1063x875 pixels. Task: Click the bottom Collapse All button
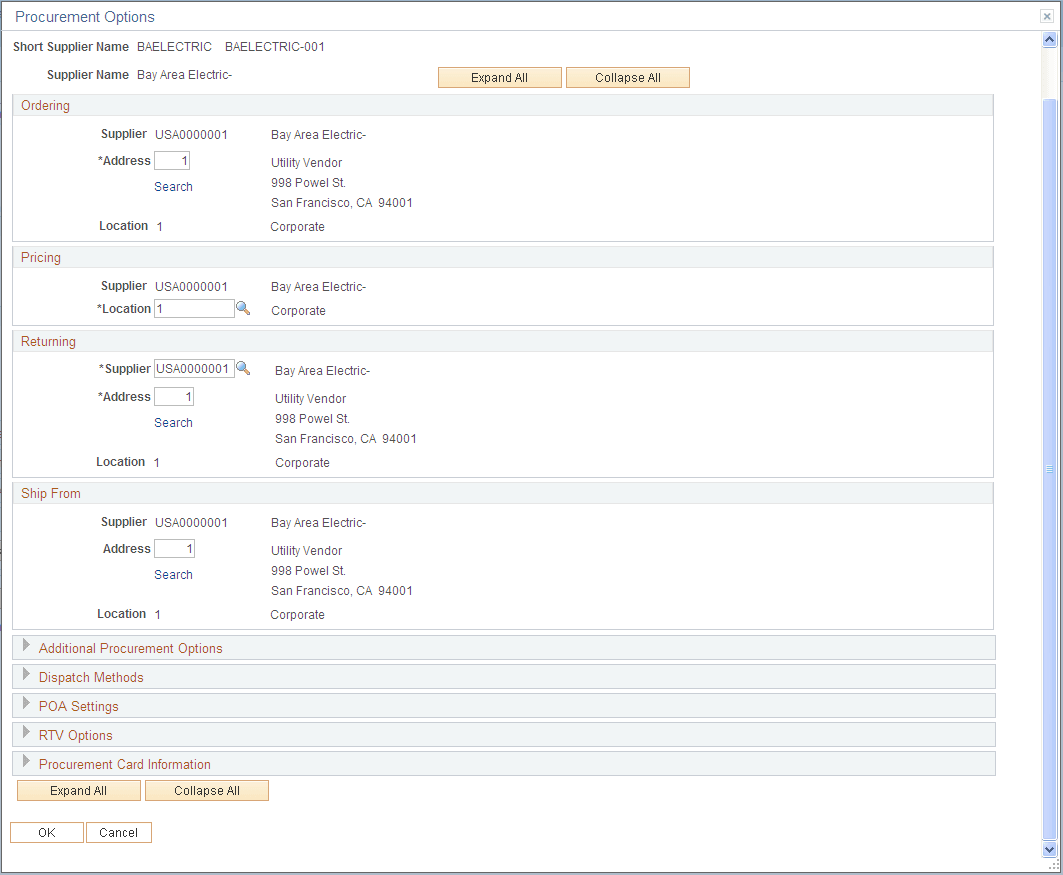207,790
